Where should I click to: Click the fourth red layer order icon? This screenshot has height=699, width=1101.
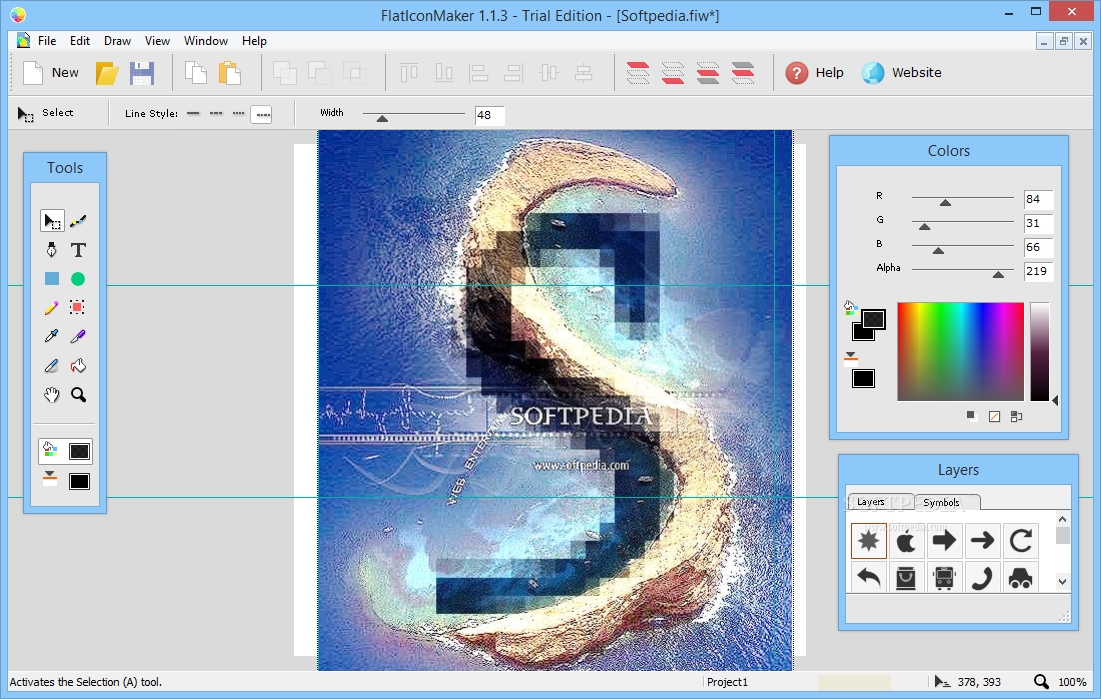(x=743, y=73)
